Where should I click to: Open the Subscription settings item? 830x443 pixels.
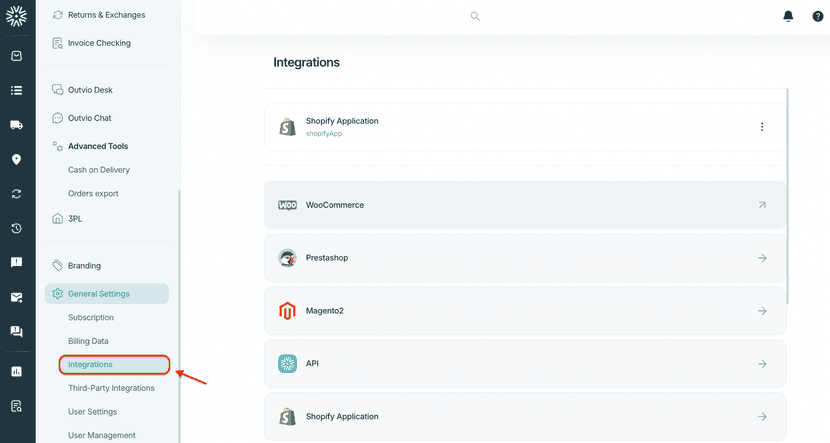(91, 317)
